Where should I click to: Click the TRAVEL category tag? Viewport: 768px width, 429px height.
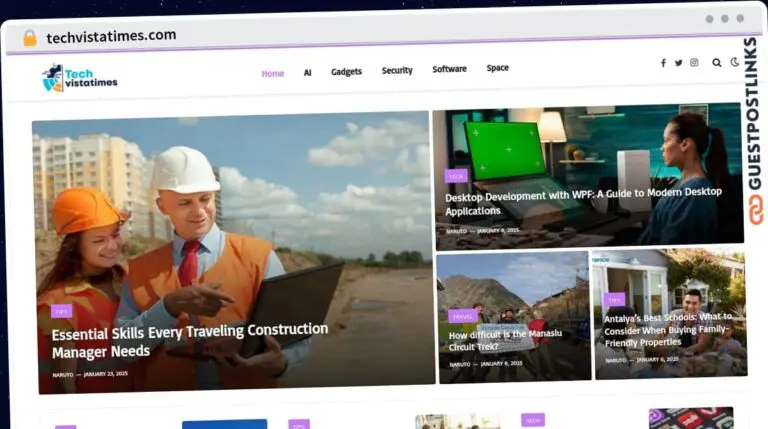[x=462, y=316]
